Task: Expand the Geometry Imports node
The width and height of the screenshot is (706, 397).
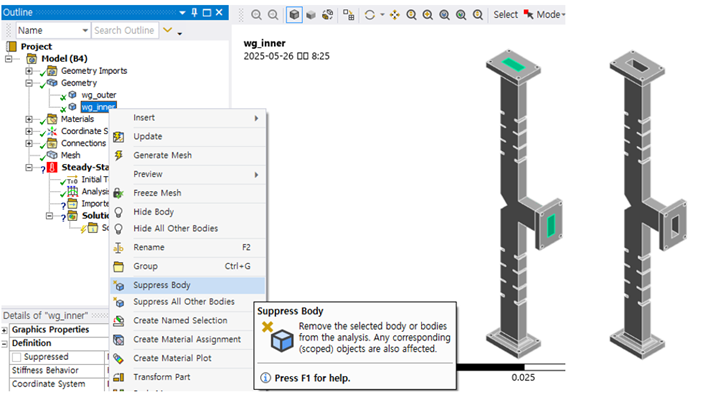Action: pyautogui.click(x=29, y=71)
